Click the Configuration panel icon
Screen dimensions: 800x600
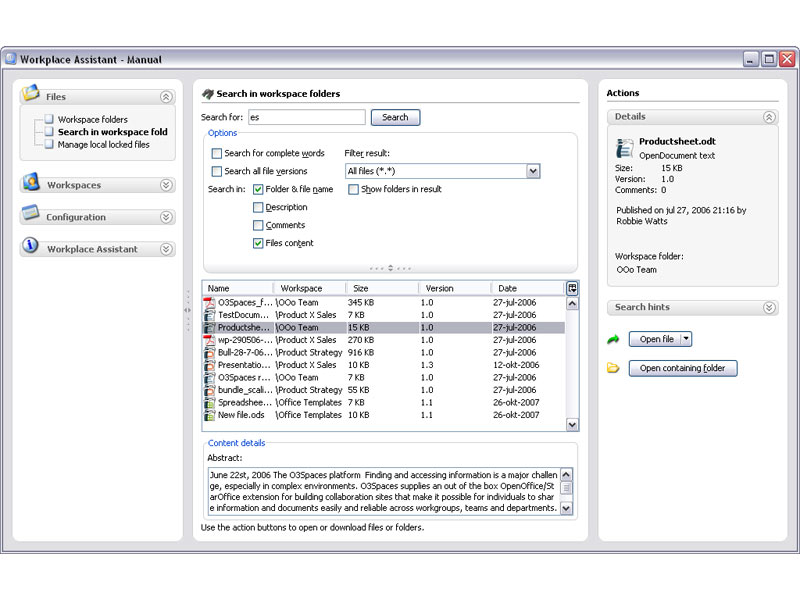coord(30,214)
